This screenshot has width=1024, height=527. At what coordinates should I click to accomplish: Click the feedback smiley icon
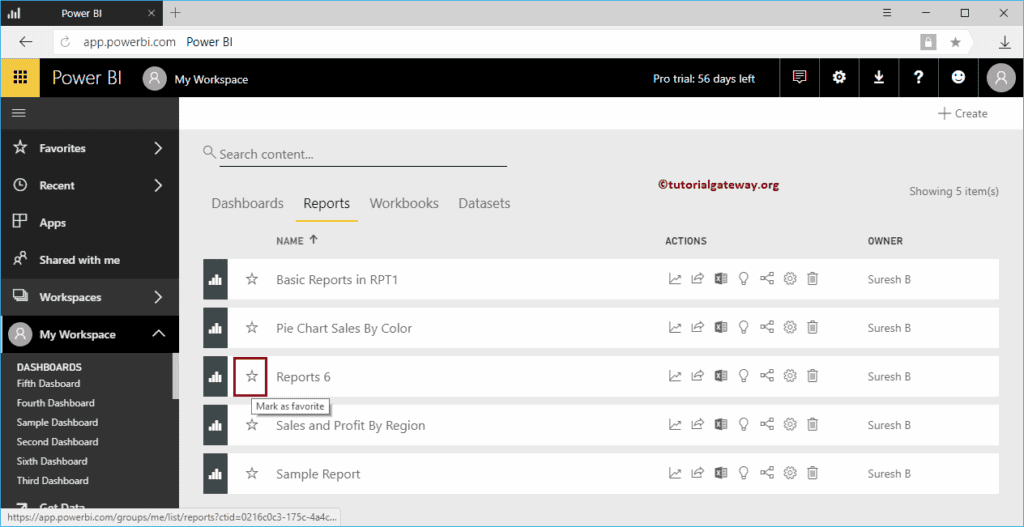point(958,78)
